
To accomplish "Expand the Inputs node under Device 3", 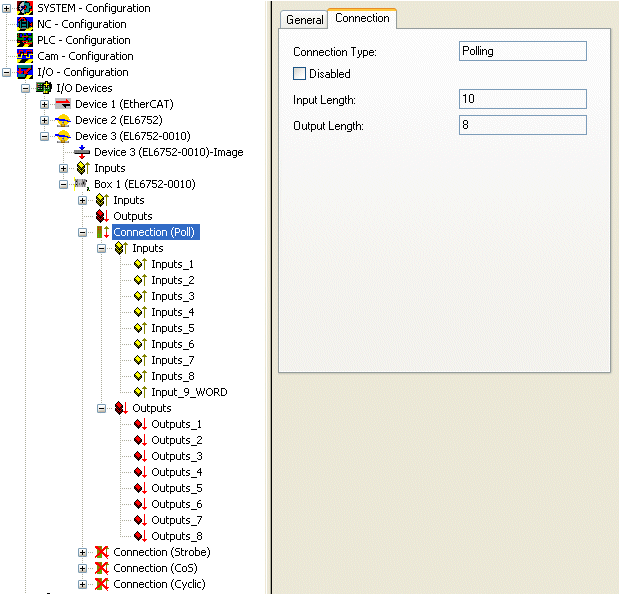I will pos(63,169).
